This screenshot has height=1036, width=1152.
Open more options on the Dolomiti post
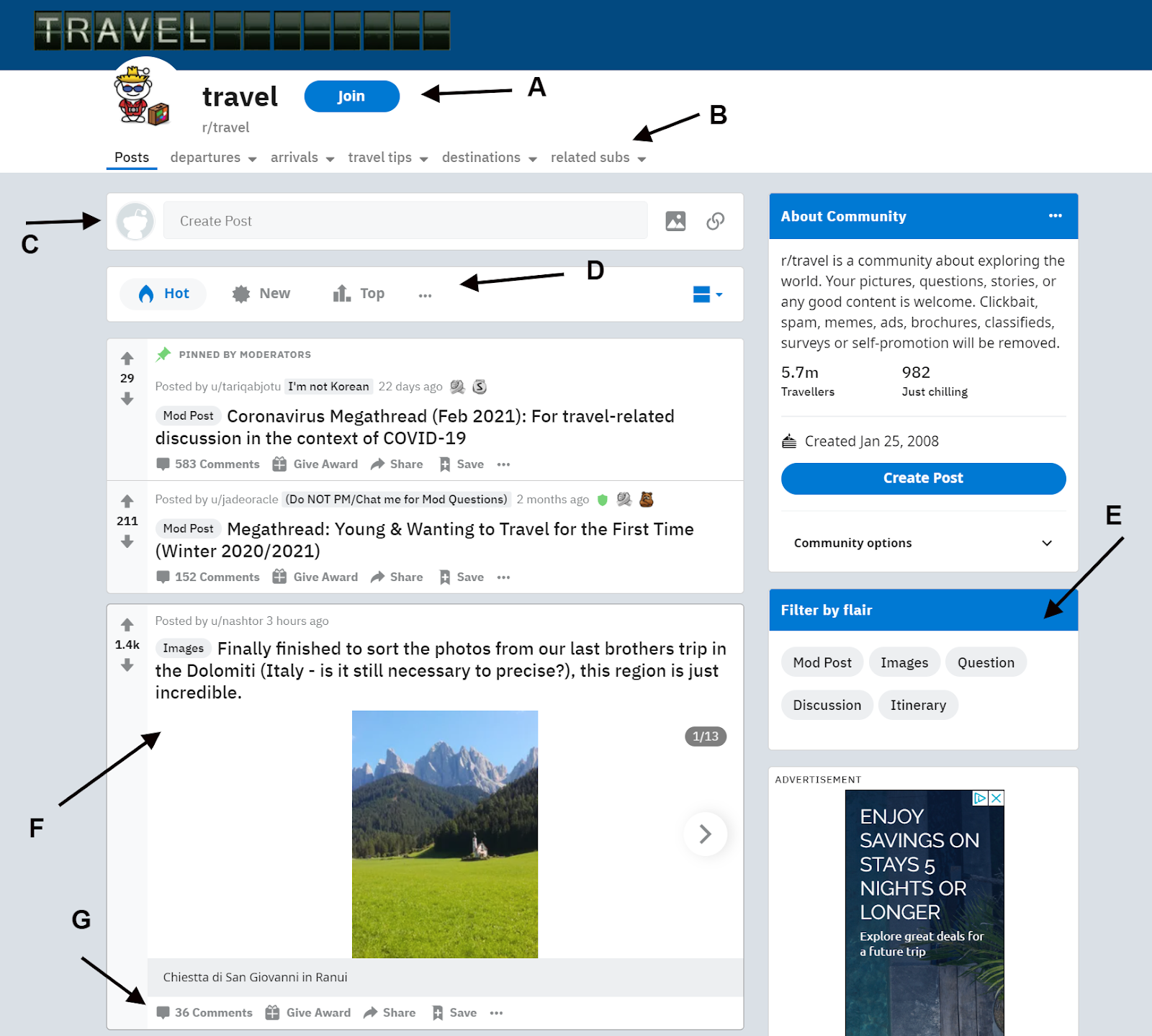point(496,1013)
